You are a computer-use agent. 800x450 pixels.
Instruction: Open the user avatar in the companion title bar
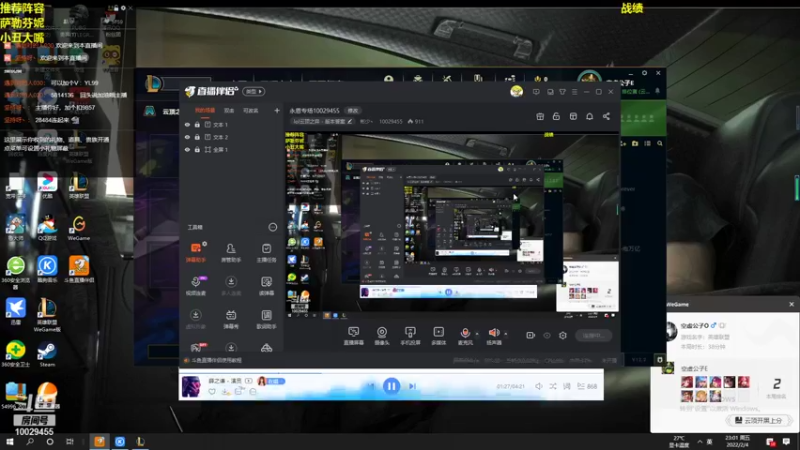point(516,91)
